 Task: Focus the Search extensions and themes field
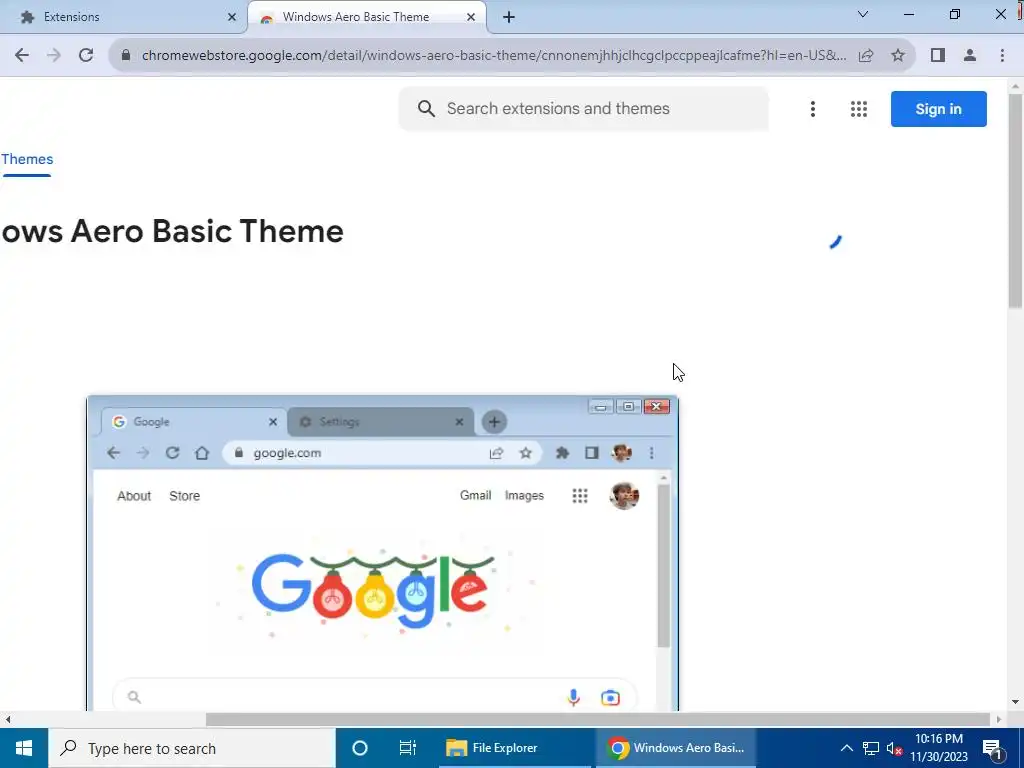pos(584,108)
